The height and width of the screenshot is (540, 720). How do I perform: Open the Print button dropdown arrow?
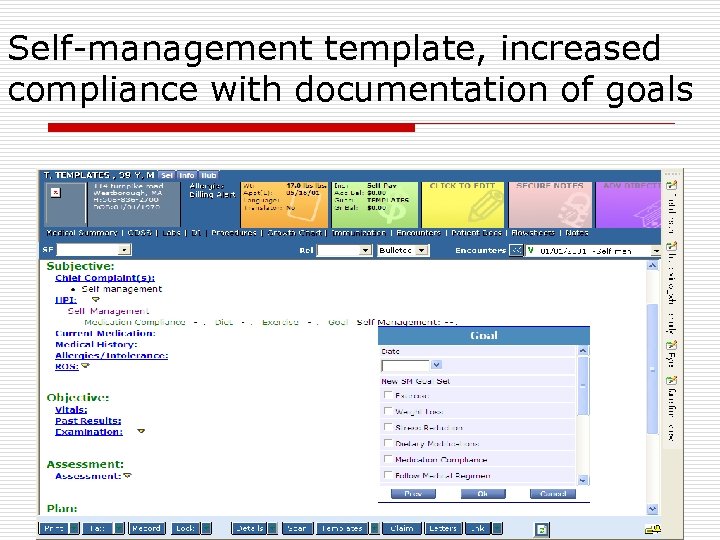(74, 529)
